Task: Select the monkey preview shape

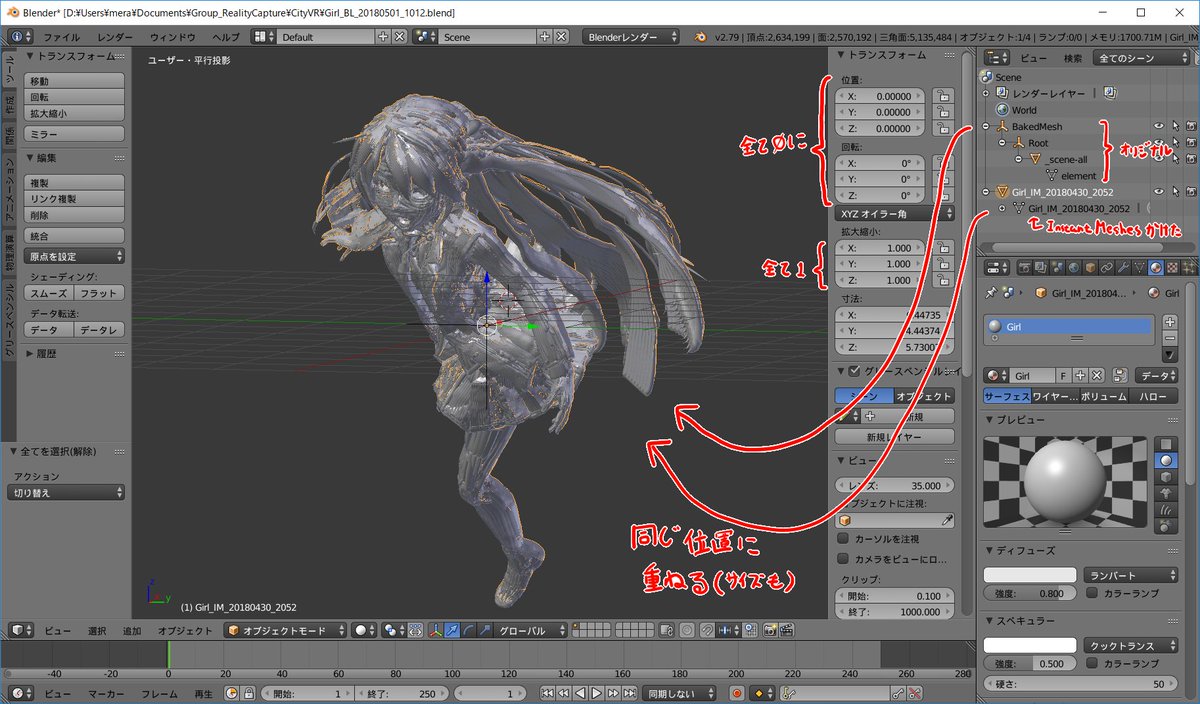Action: (x=1164, y=493)
